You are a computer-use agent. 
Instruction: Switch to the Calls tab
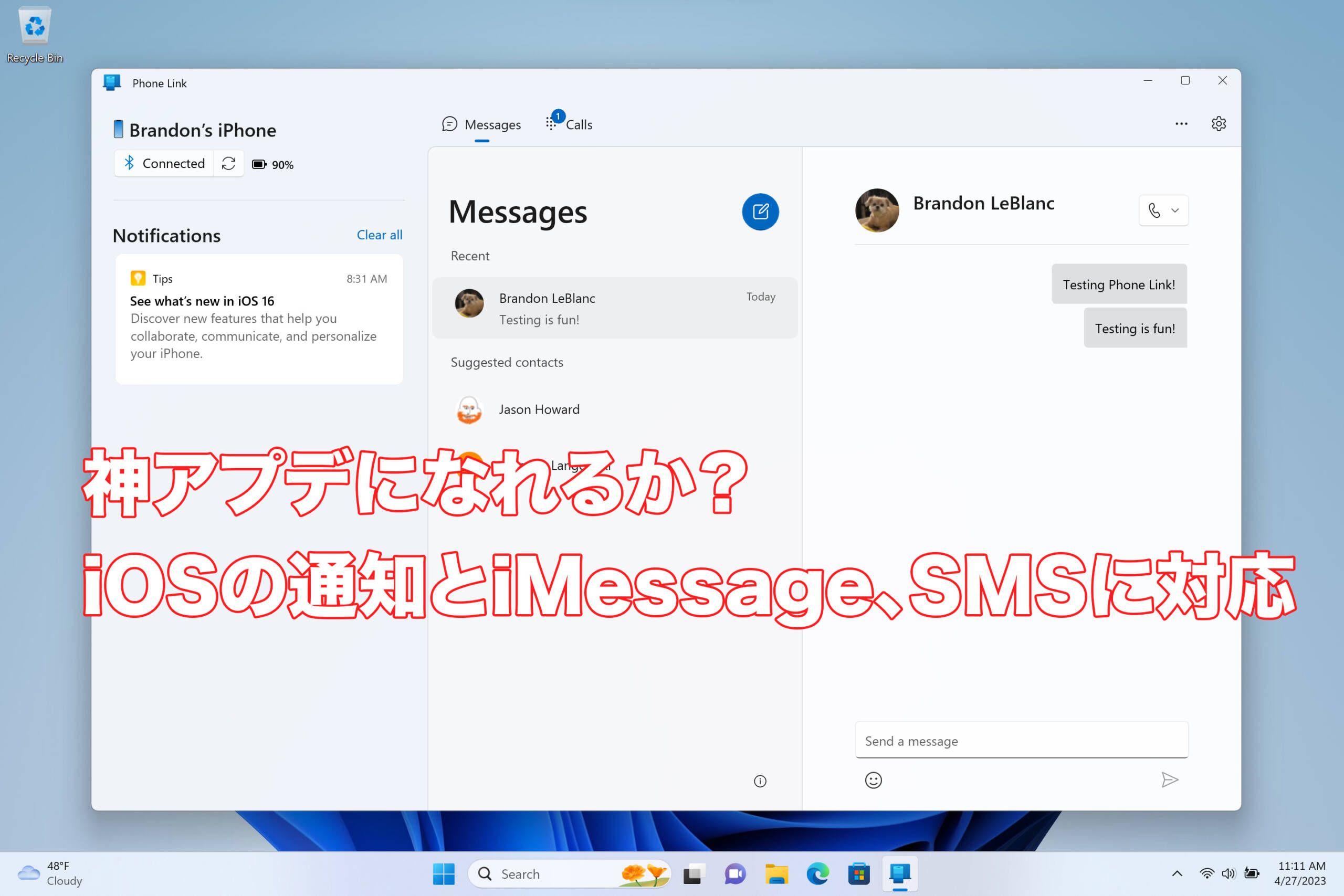click(569, 124)
